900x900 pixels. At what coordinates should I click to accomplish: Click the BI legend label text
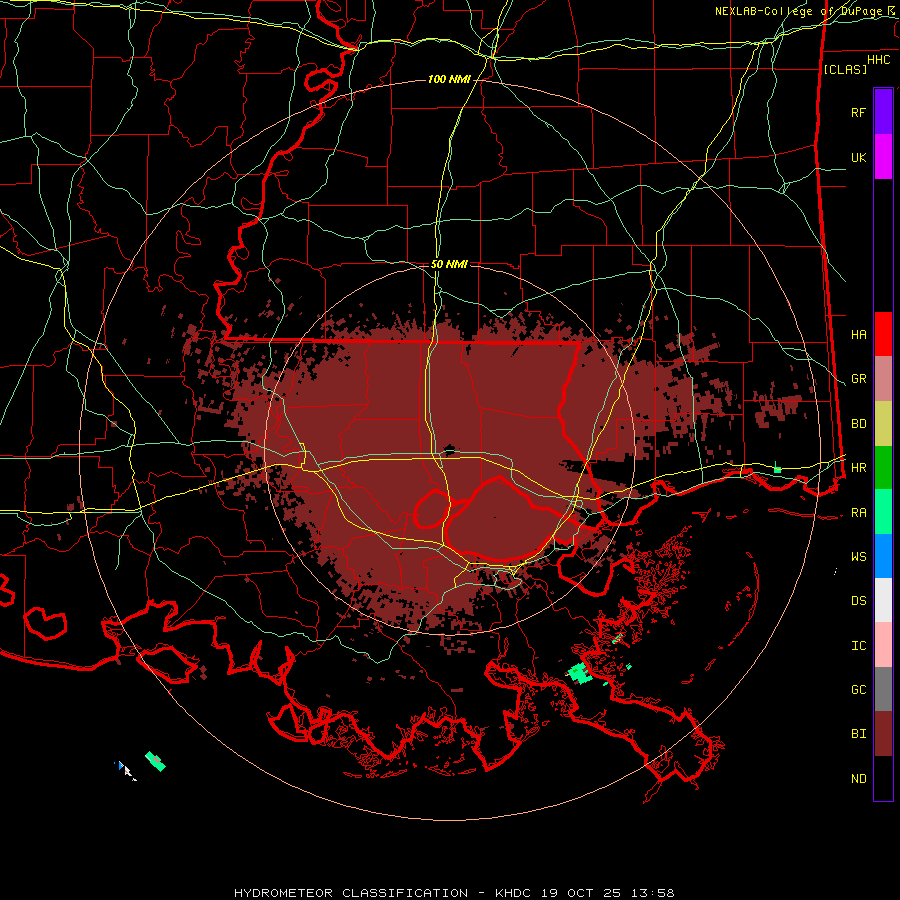(x=859, y=734)
